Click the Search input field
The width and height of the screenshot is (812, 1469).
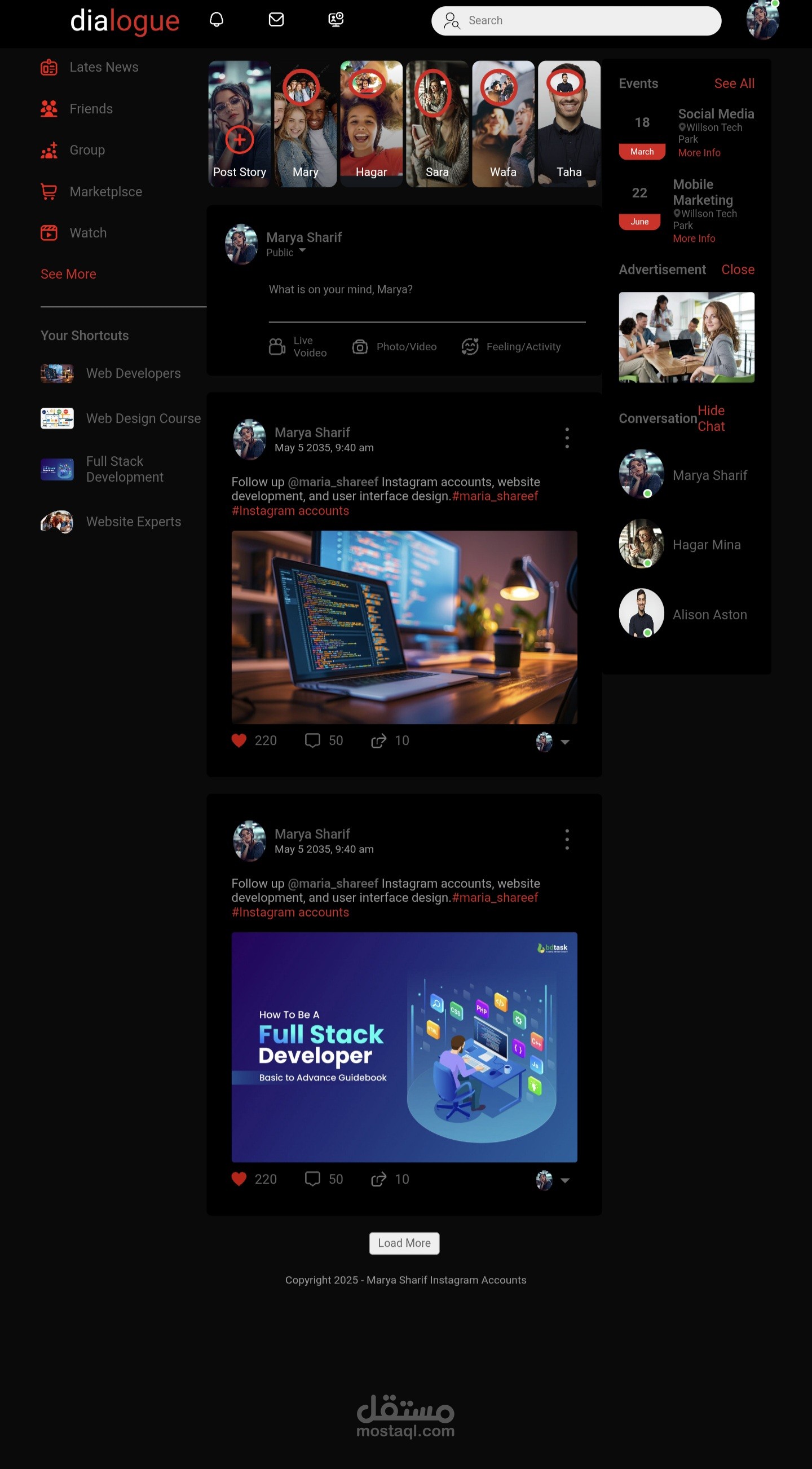click(576, 20)
